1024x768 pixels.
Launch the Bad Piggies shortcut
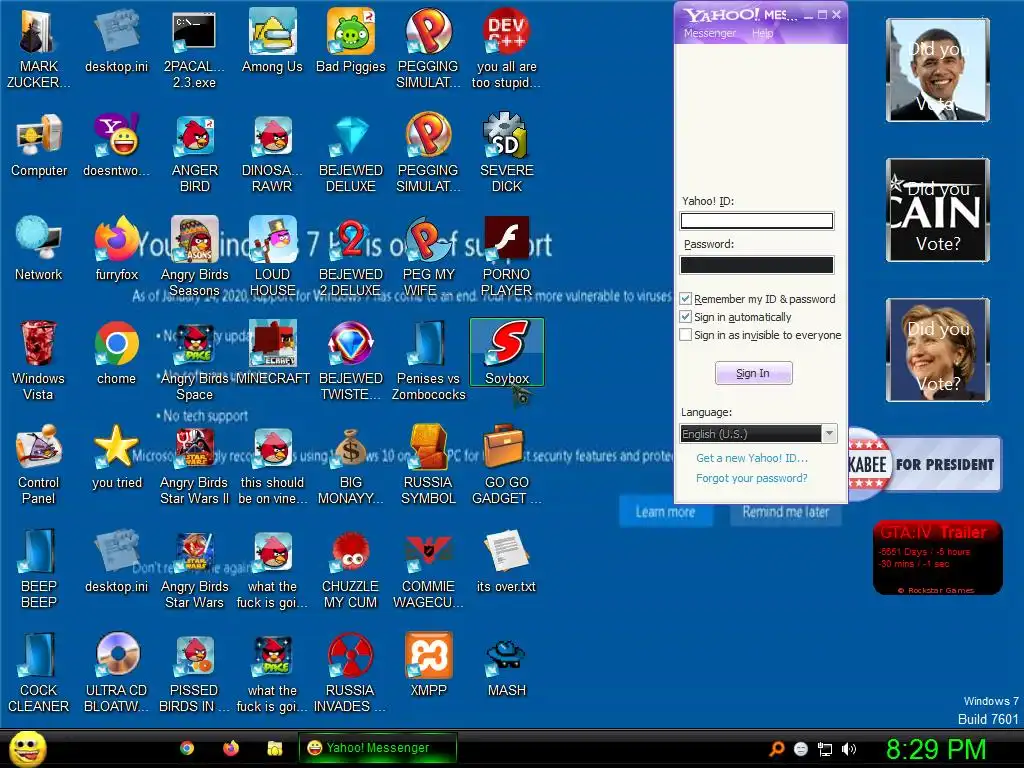click(x=351, y=40)
